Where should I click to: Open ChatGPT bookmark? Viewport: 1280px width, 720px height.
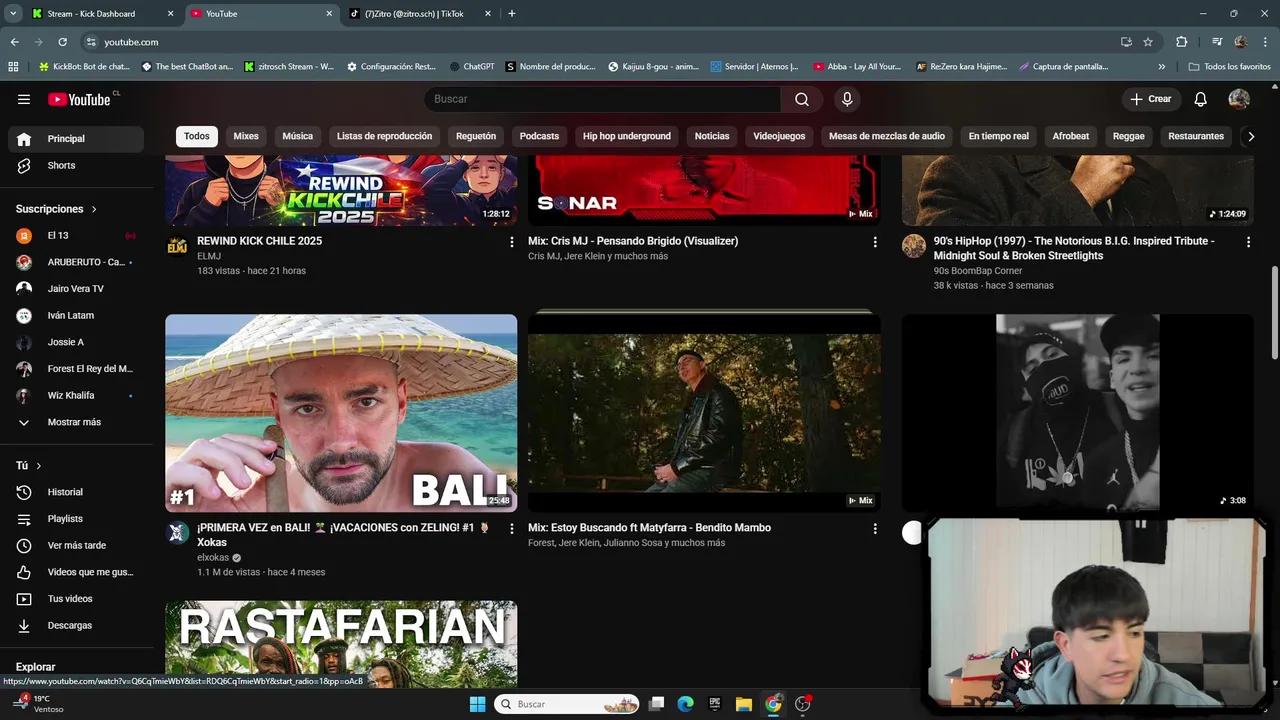pos(471,67)
